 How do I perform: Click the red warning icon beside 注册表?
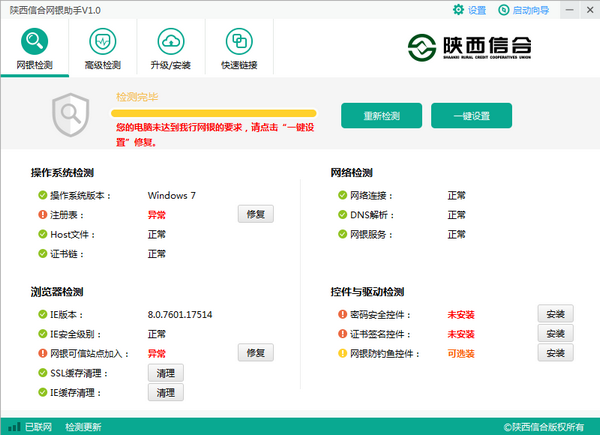(43, 214)
